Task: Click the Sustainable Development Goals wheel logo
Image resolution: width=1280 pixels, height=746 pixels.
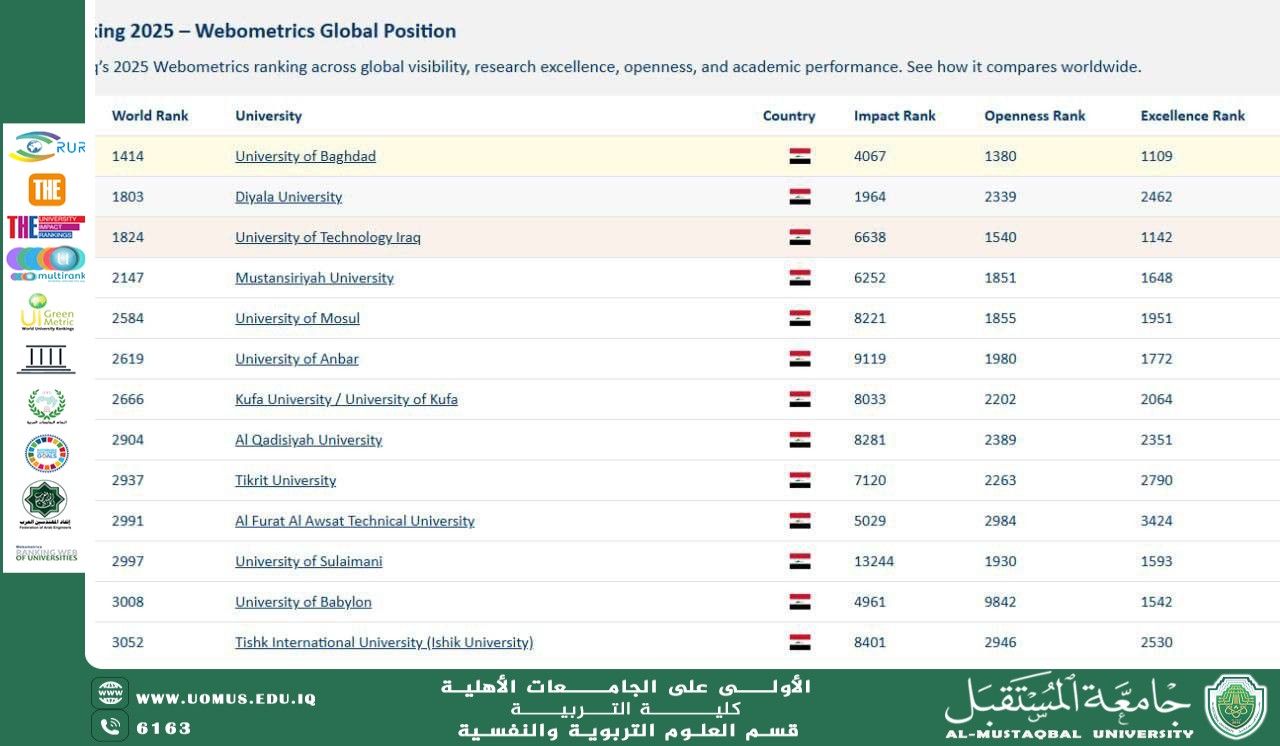Action: pyautogui.click(x=46, y=453)
